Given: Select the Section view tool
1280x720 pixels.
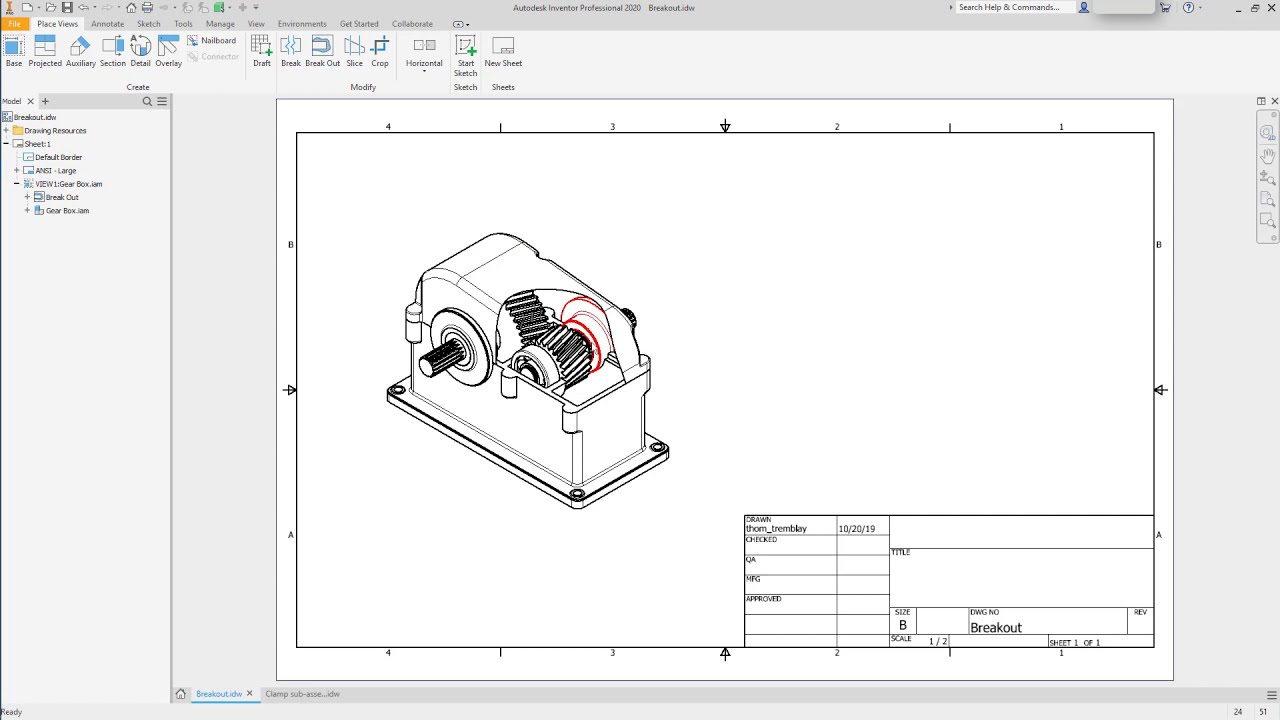Looking at the screenshot, I should pyautogui.click(x=113, y=51).
